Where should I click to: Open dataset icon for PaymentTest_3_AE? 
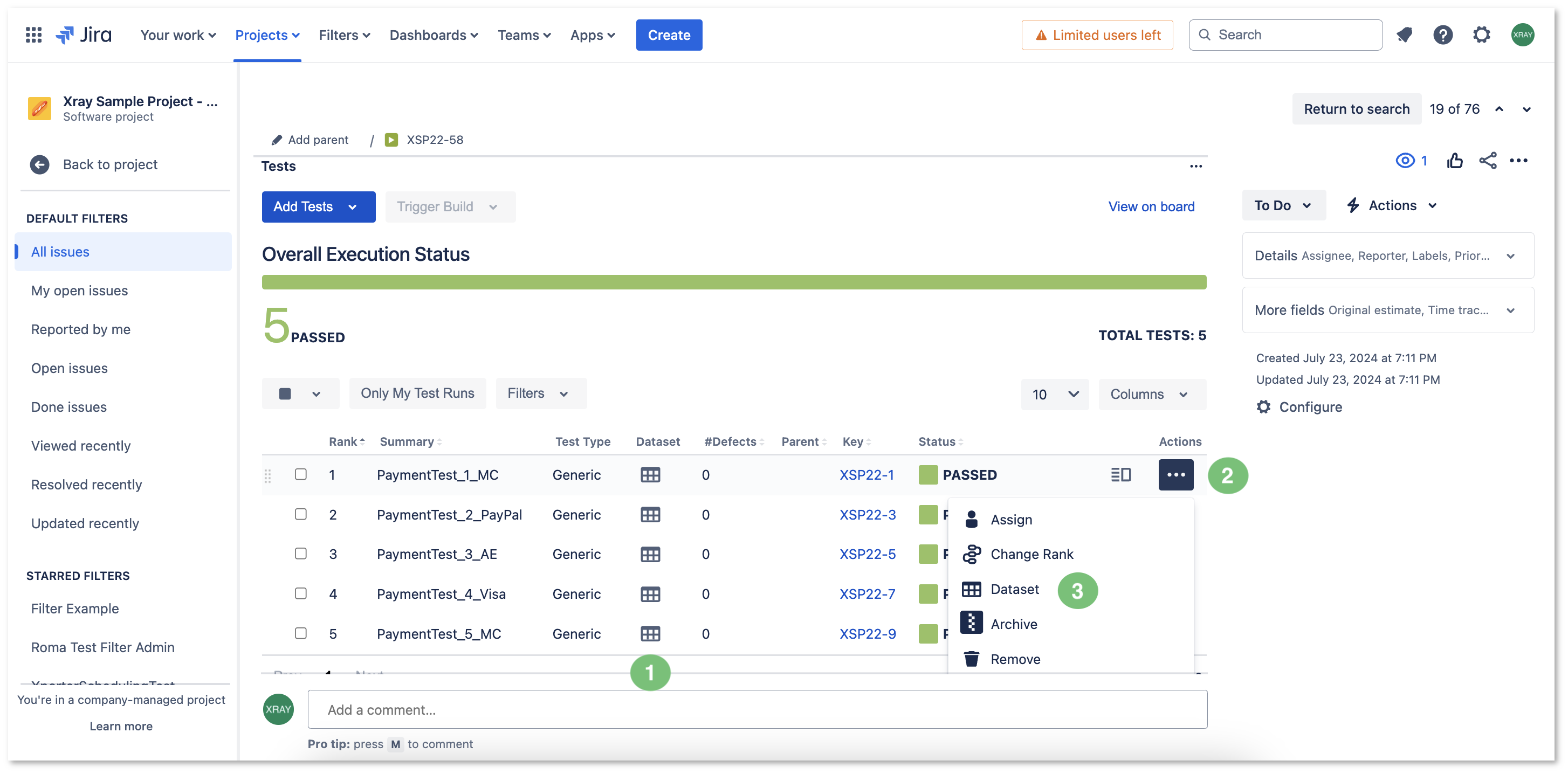(650, 554)
